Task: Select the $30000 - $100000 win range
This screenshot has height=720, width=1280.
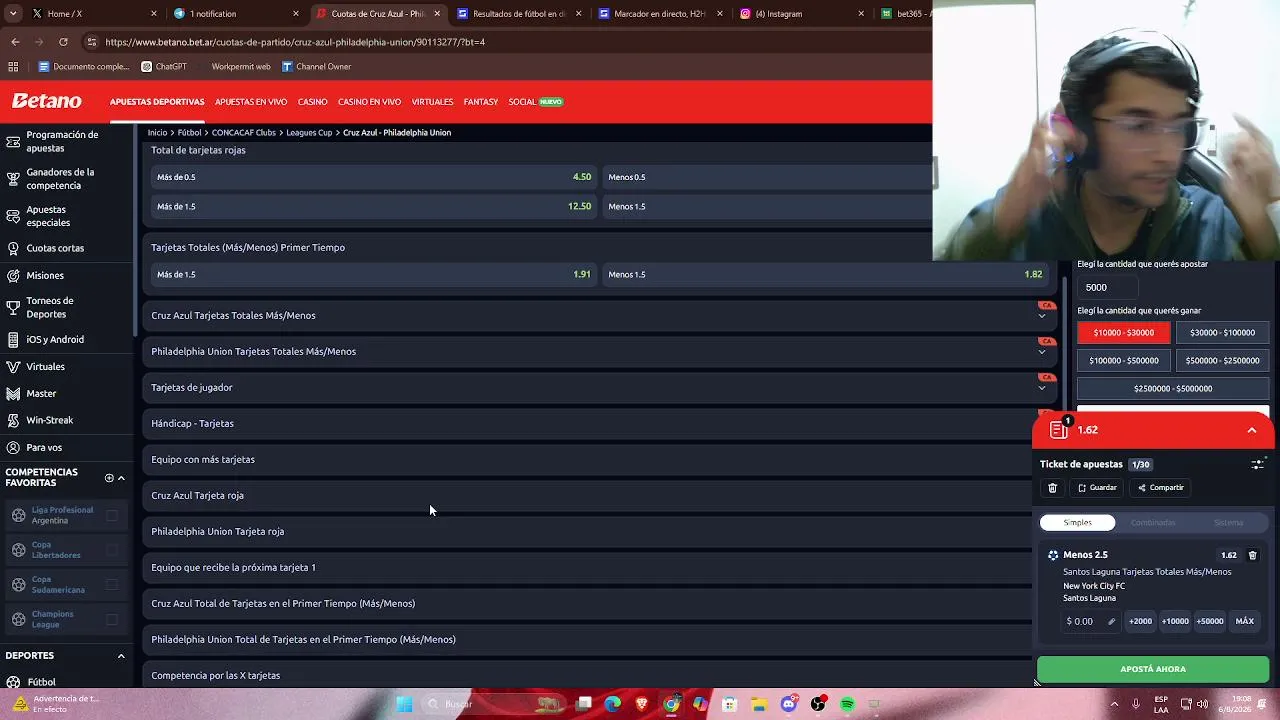Action: pos(1222,333)
